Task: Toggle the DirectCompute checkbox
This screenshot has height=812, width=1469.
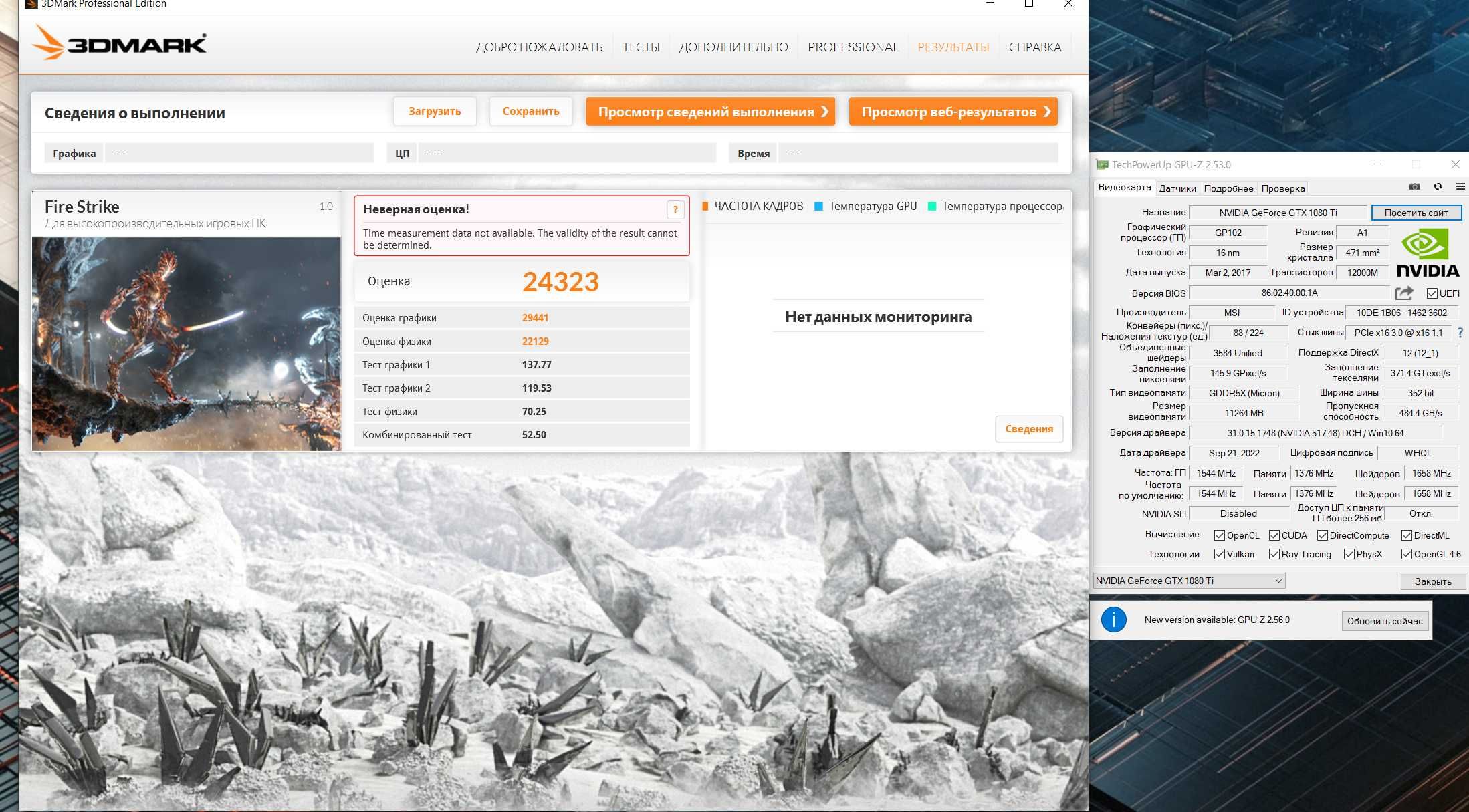Action: 1323,535
